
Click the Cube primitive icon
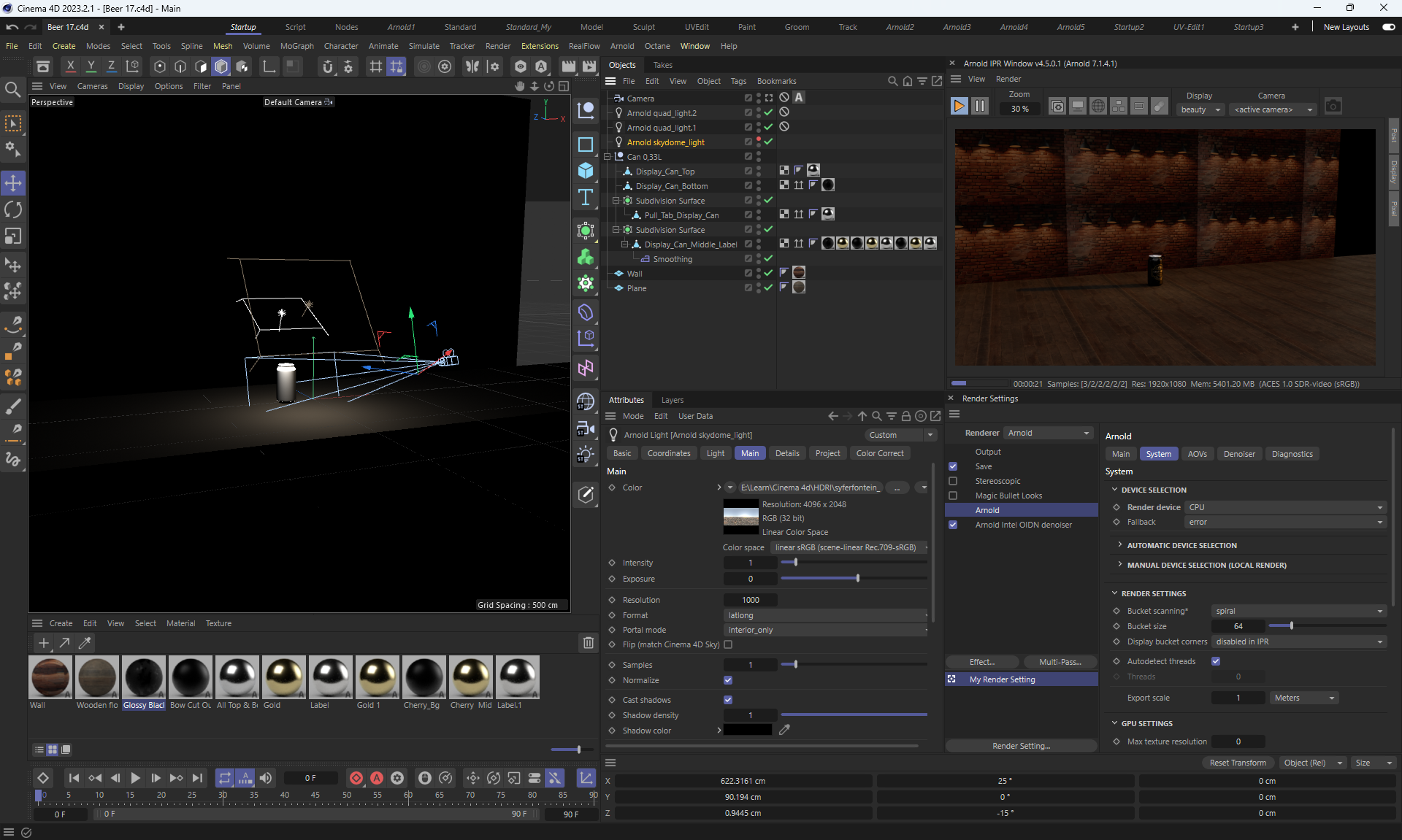point(586,171)
